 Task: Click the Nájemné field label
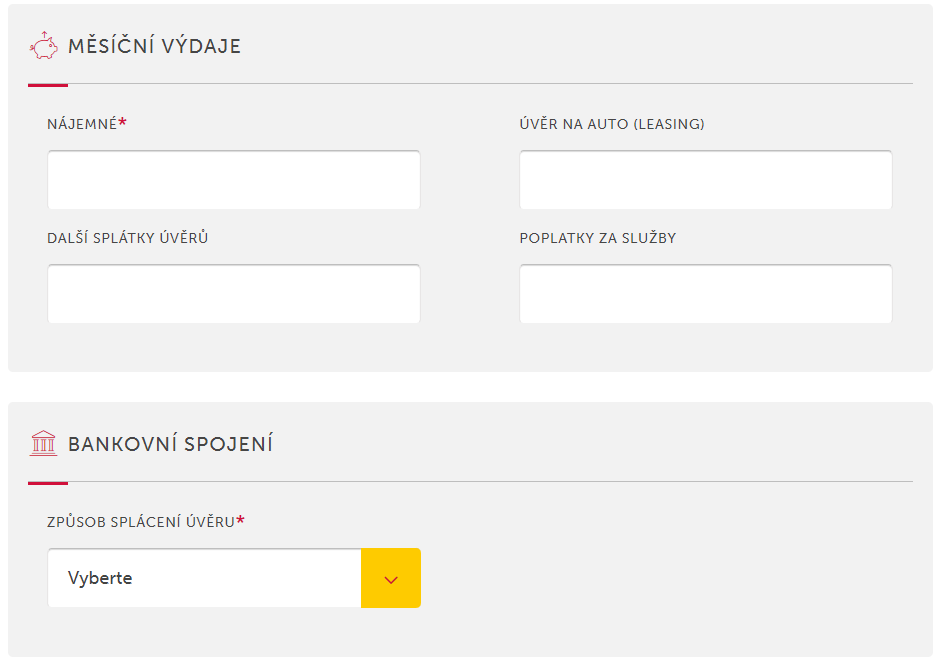click(x=82, y=124)
